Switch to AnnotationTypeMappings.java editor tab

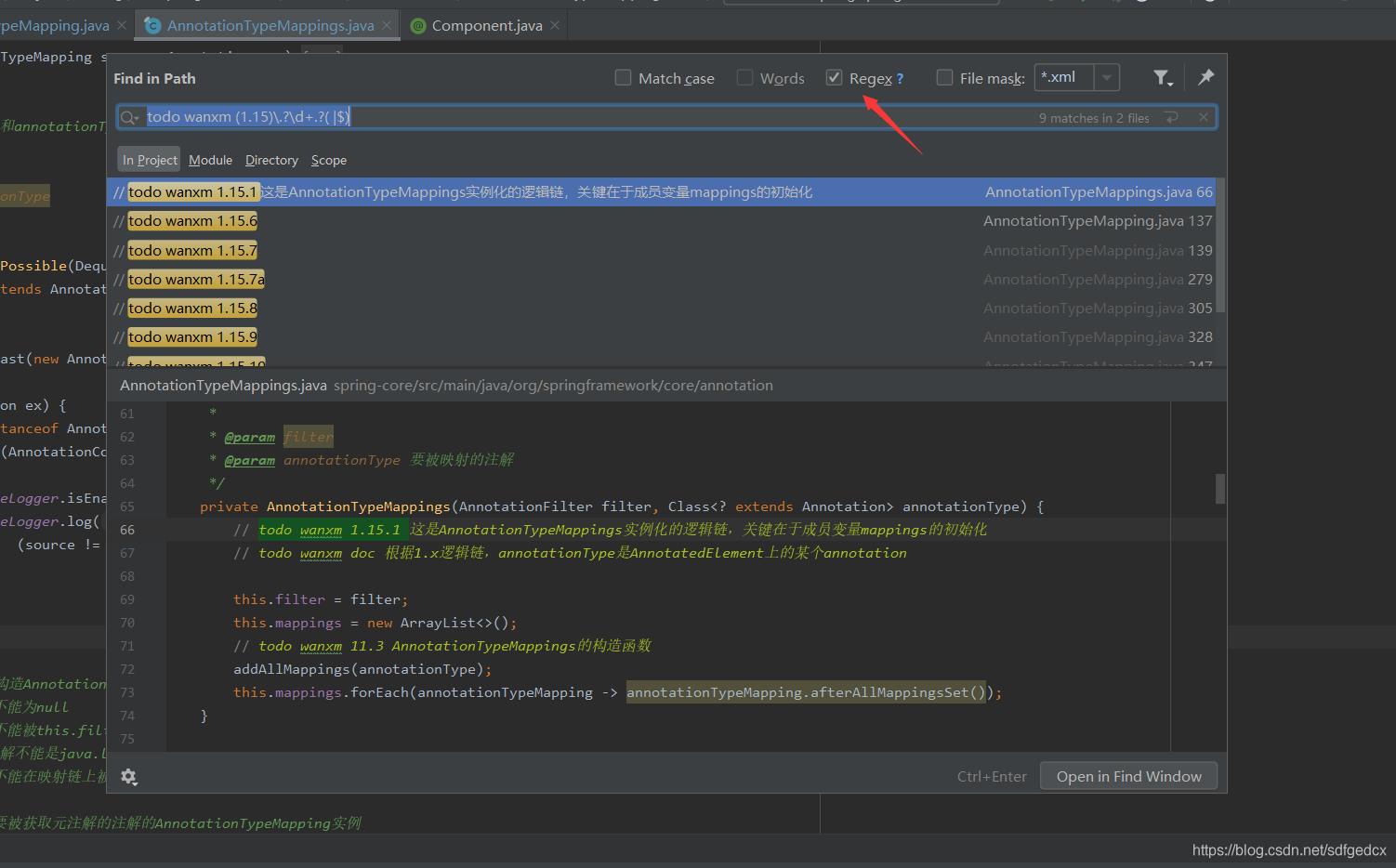[270, 26]
